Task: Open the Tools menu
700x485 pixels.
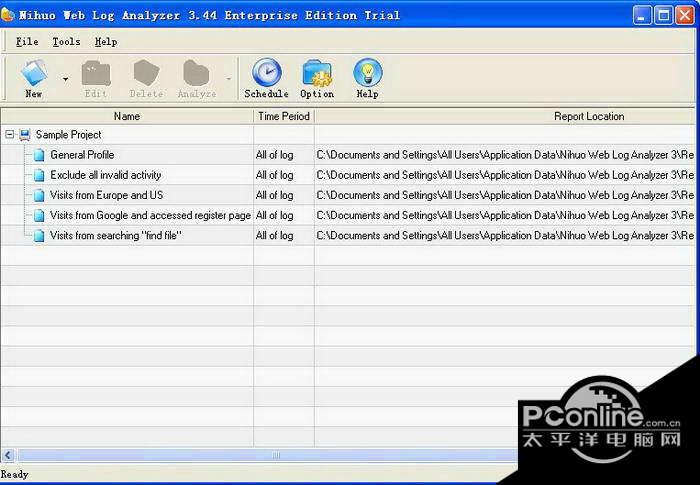Action: [x=66, y=42]
